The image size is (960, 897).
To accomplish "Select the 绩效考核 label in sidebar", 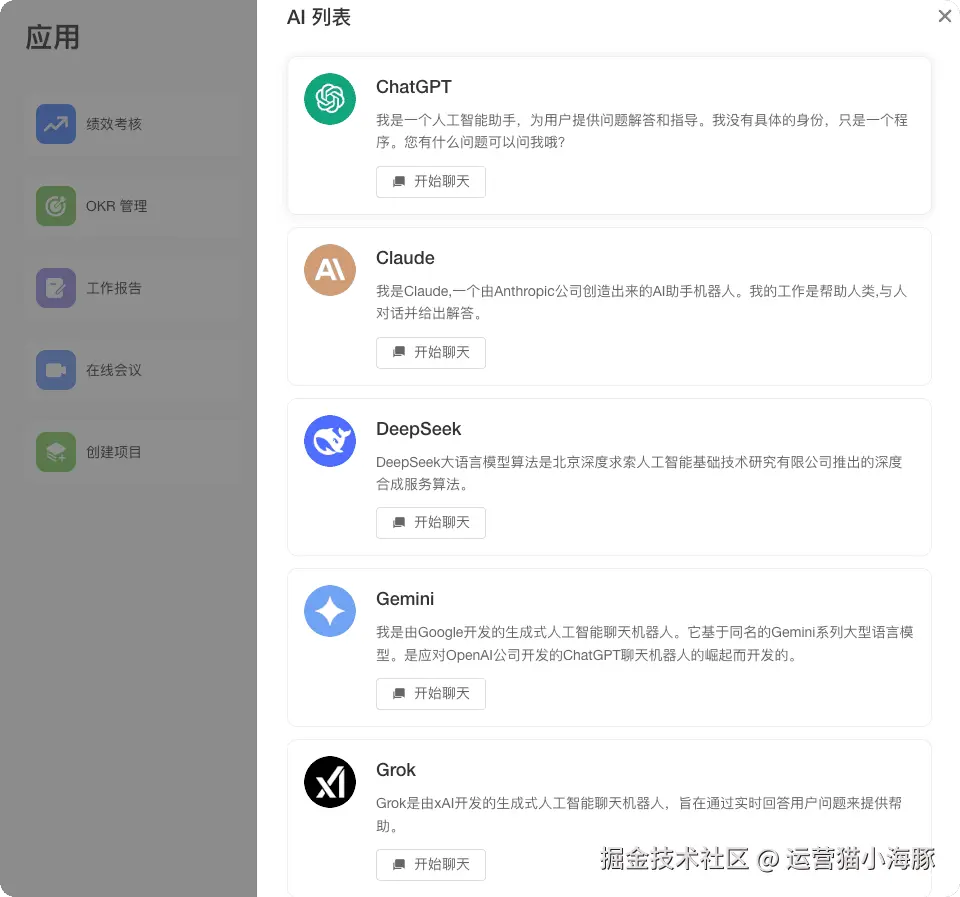I will 114,124.
